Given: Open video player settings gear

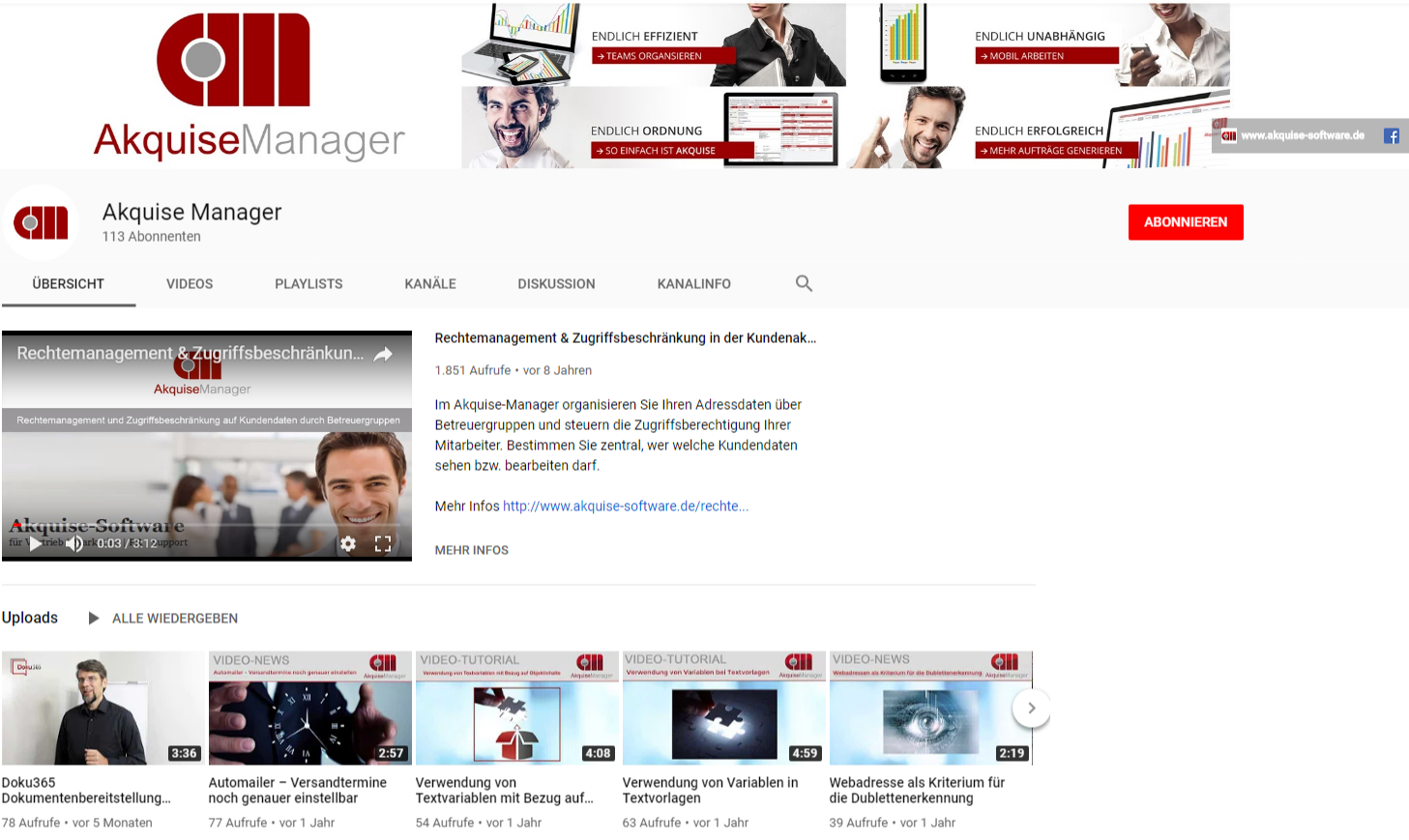Looking at the screenshot, I should point(348,543).
